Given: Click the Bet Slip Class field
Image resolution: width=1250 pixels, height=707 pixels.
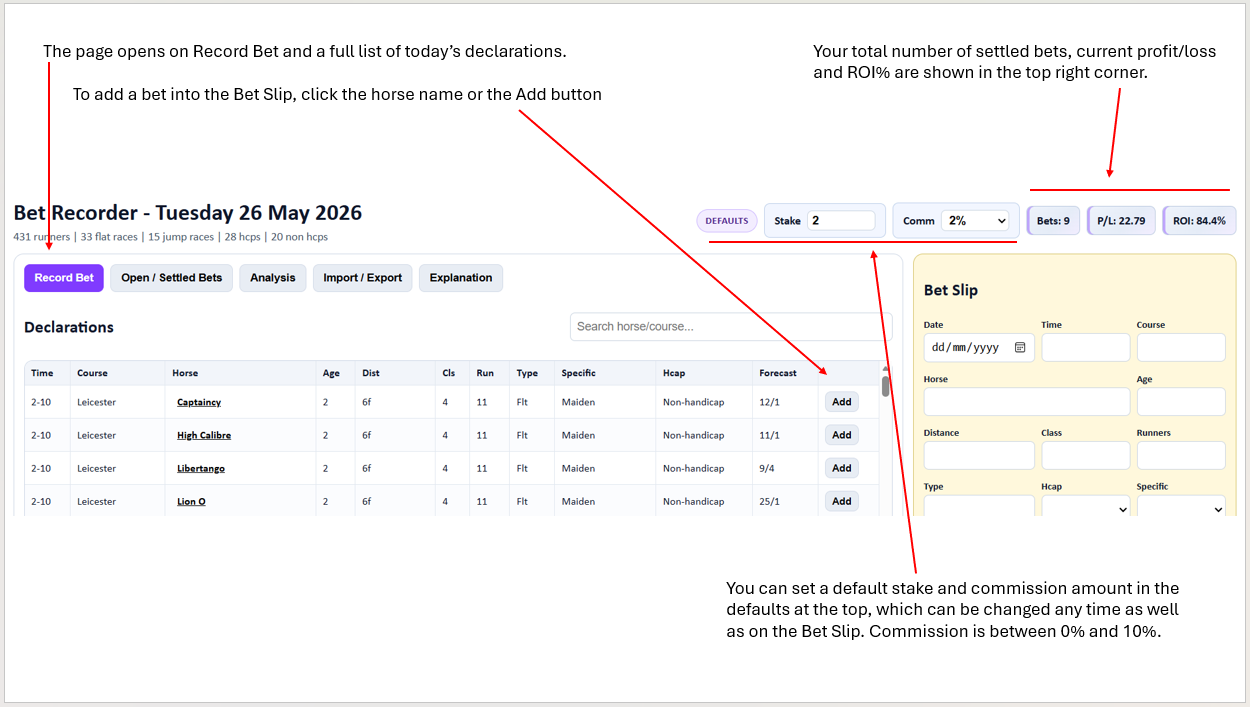Looking at the screenshot, I should point(1086,456).
